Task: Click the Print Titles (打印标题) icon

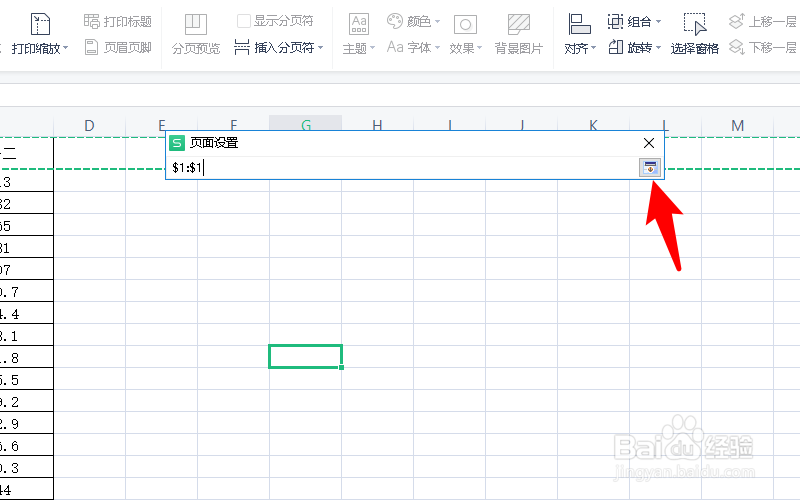Action: pos(92,21)
